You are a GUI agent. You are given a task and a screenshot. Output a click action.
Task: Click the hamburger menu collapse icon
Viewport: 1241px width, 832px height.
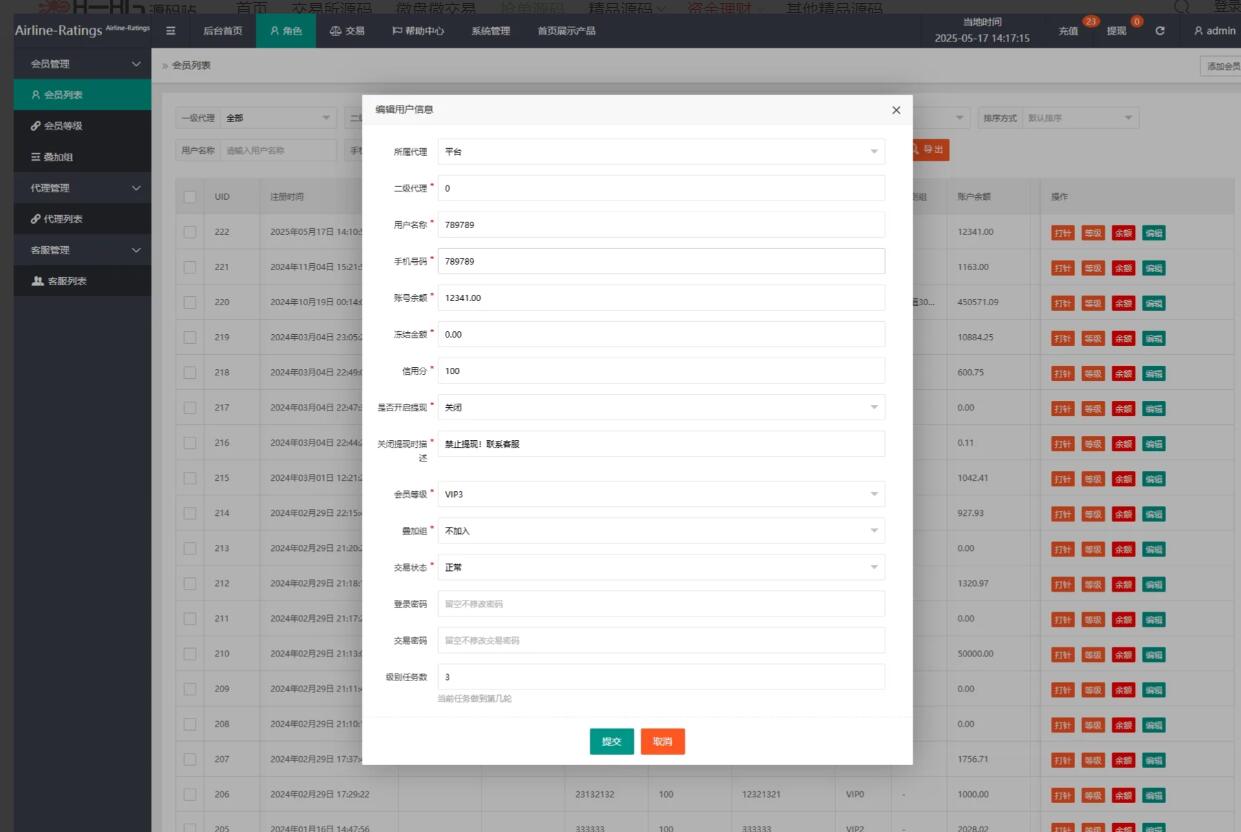pyautogui.click(x=171, y=31)
